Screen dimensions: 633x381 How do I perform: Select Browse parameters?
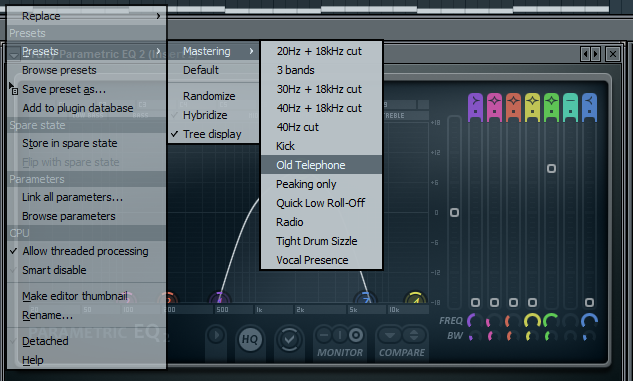click(86, 216)
